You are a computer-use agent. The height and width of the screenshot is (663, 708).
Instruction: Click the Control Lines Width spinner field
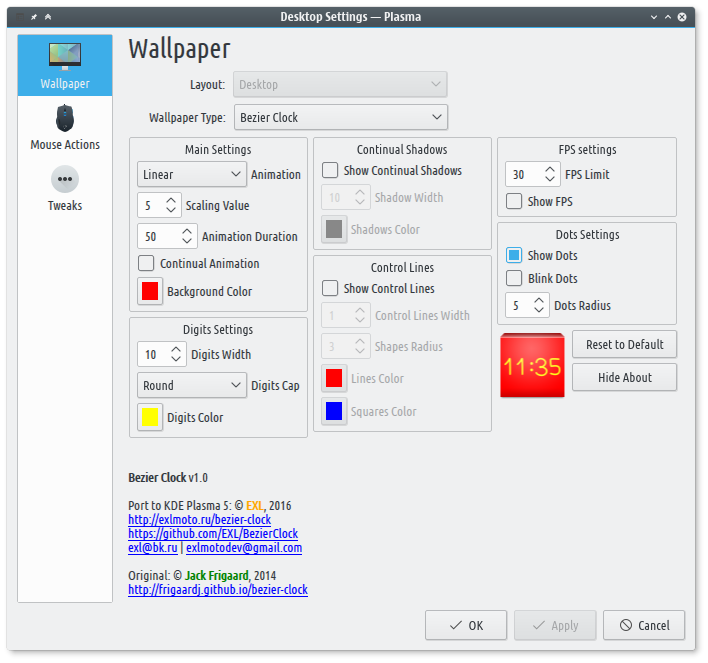[346, 315]
